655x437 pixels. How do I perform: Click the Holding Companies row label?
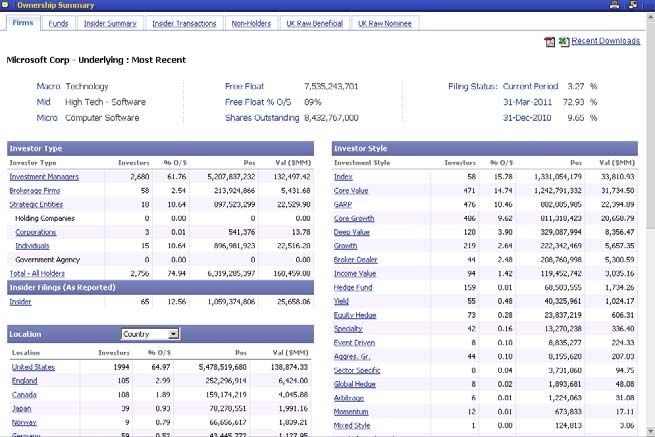pyautogui.click(x=45, y=218)
